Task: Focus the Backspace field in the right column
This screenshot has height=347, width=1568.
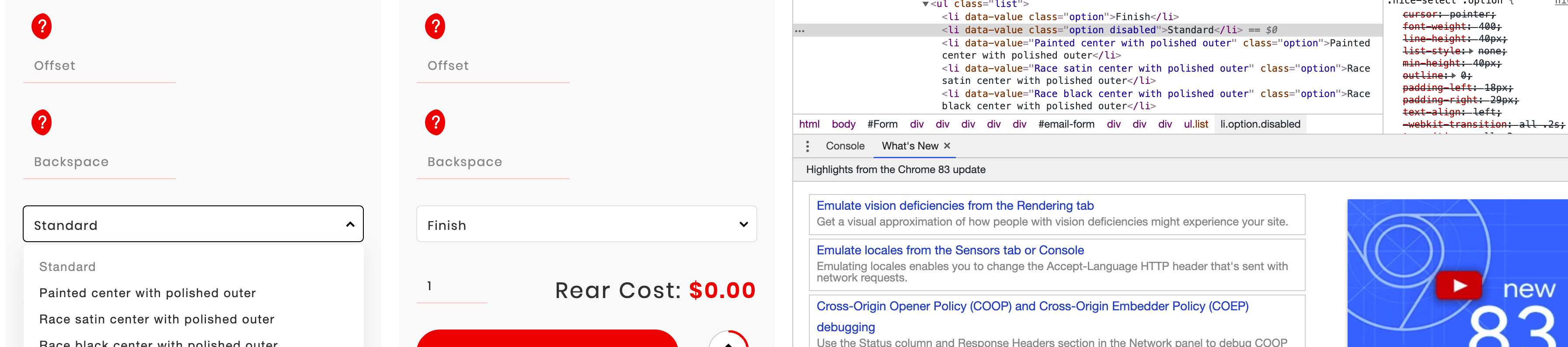Action: pos(493,162)
